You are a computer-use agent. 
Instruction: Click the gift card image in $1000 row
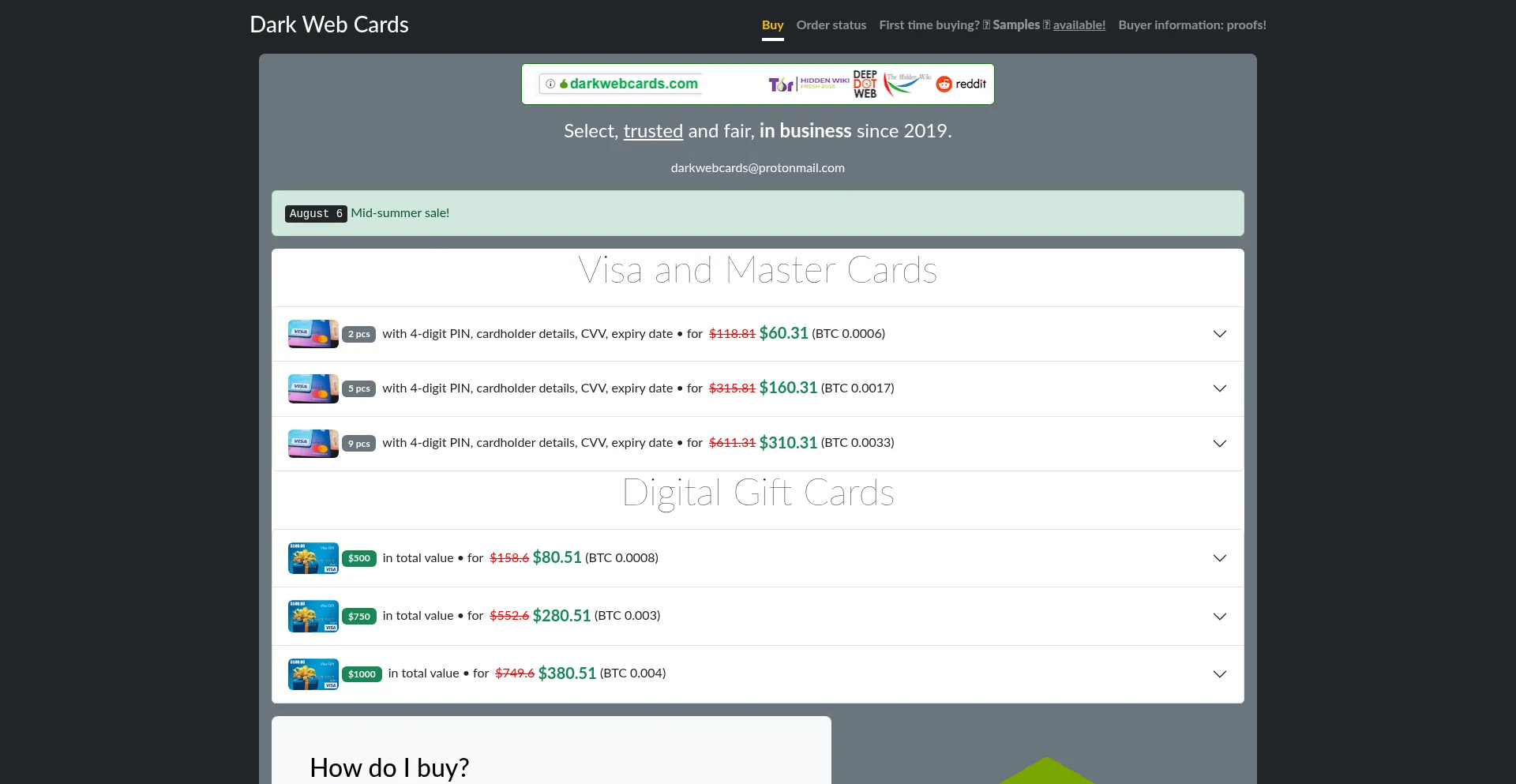coord(313,674)
